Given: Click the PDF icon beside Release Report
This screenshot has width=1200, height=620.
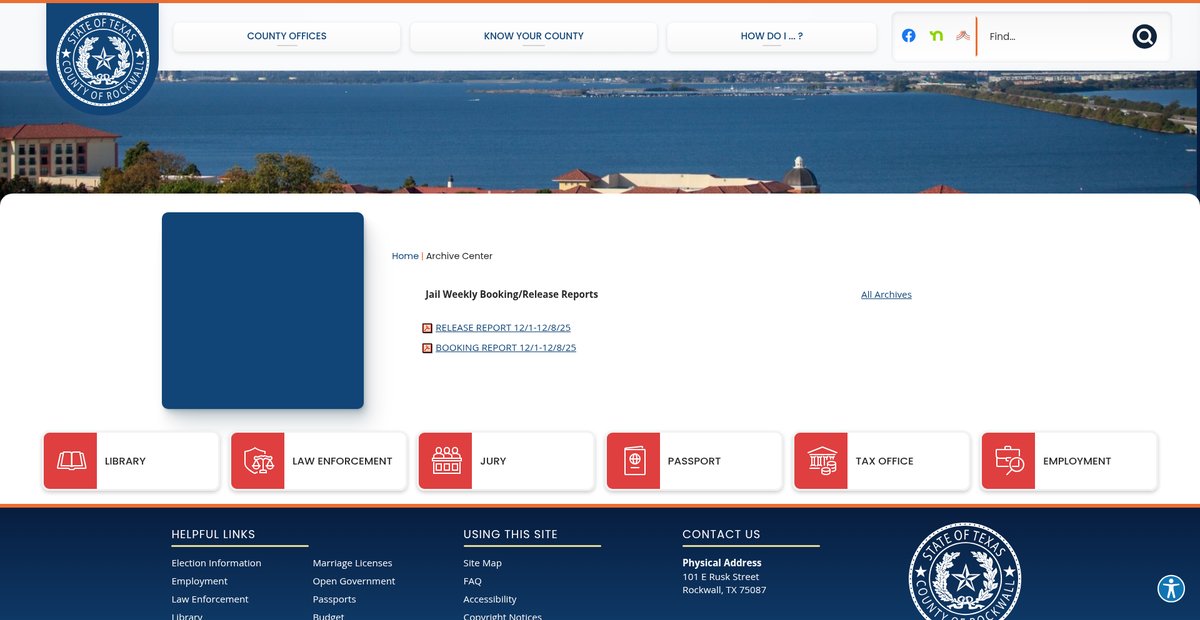Looking at the screenshot, I should click(427, 328).
